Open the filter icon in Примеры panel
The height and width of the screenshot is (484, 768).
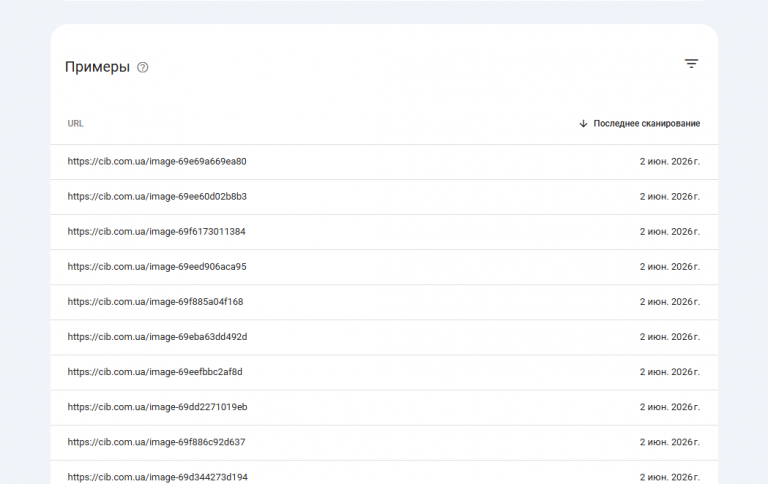click(691, 64)
